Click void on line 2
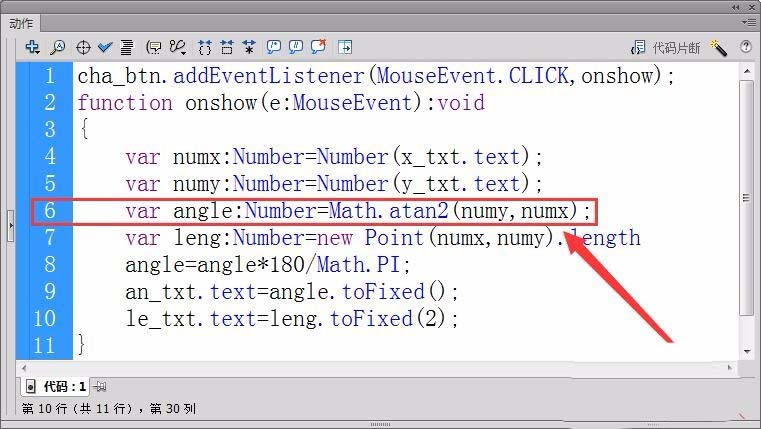The width and height of the screenshot is (761, 429). click(461, 103)
